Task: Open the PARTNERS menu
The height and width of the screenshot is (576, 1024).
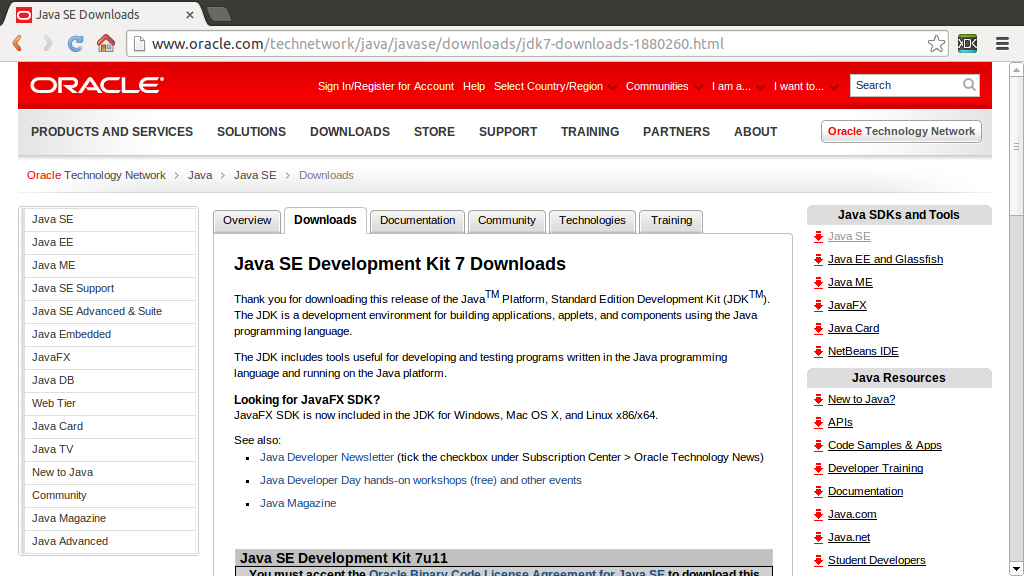Action: (676, 132)
